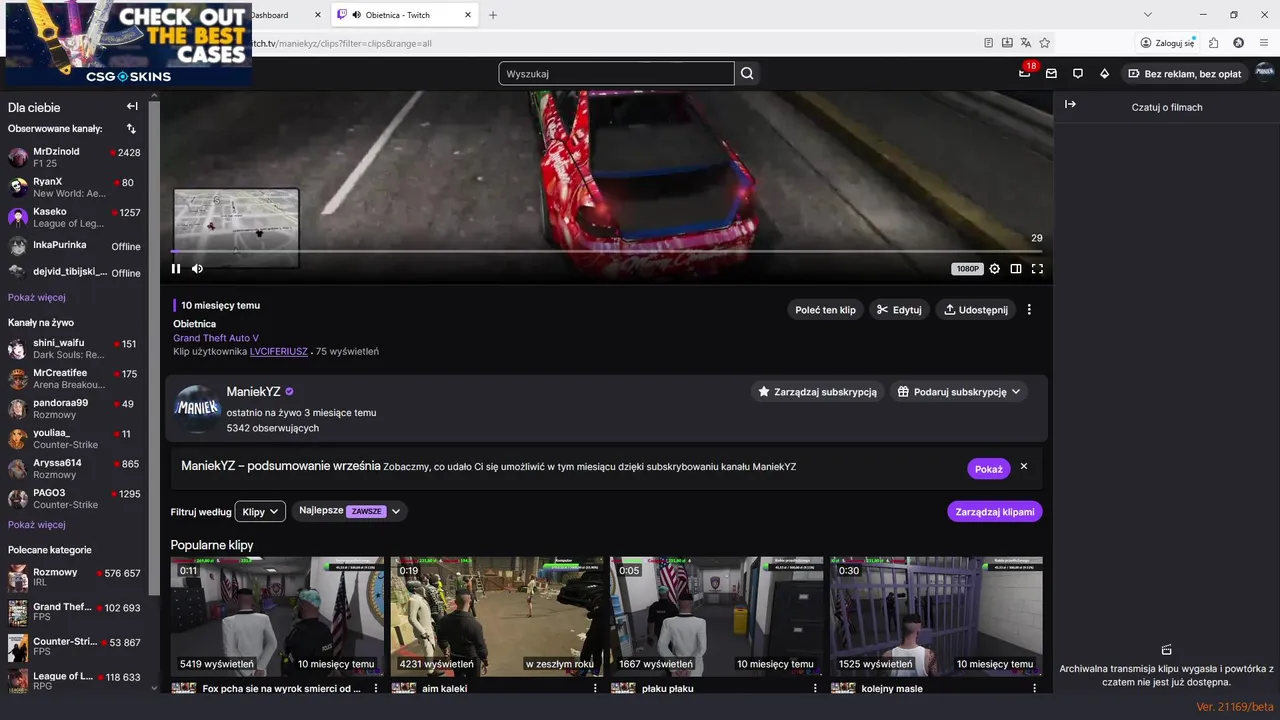Click Edytuj clip button
Image resolution: width=1280 pixels, height=720 pixels.
(899, 310)
